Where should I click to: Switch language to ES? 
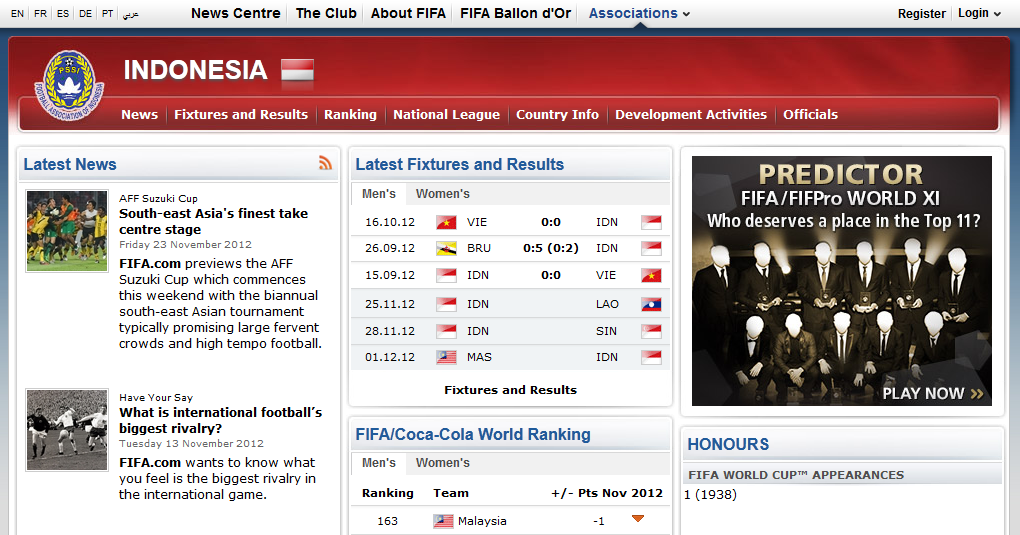[62, 14]
